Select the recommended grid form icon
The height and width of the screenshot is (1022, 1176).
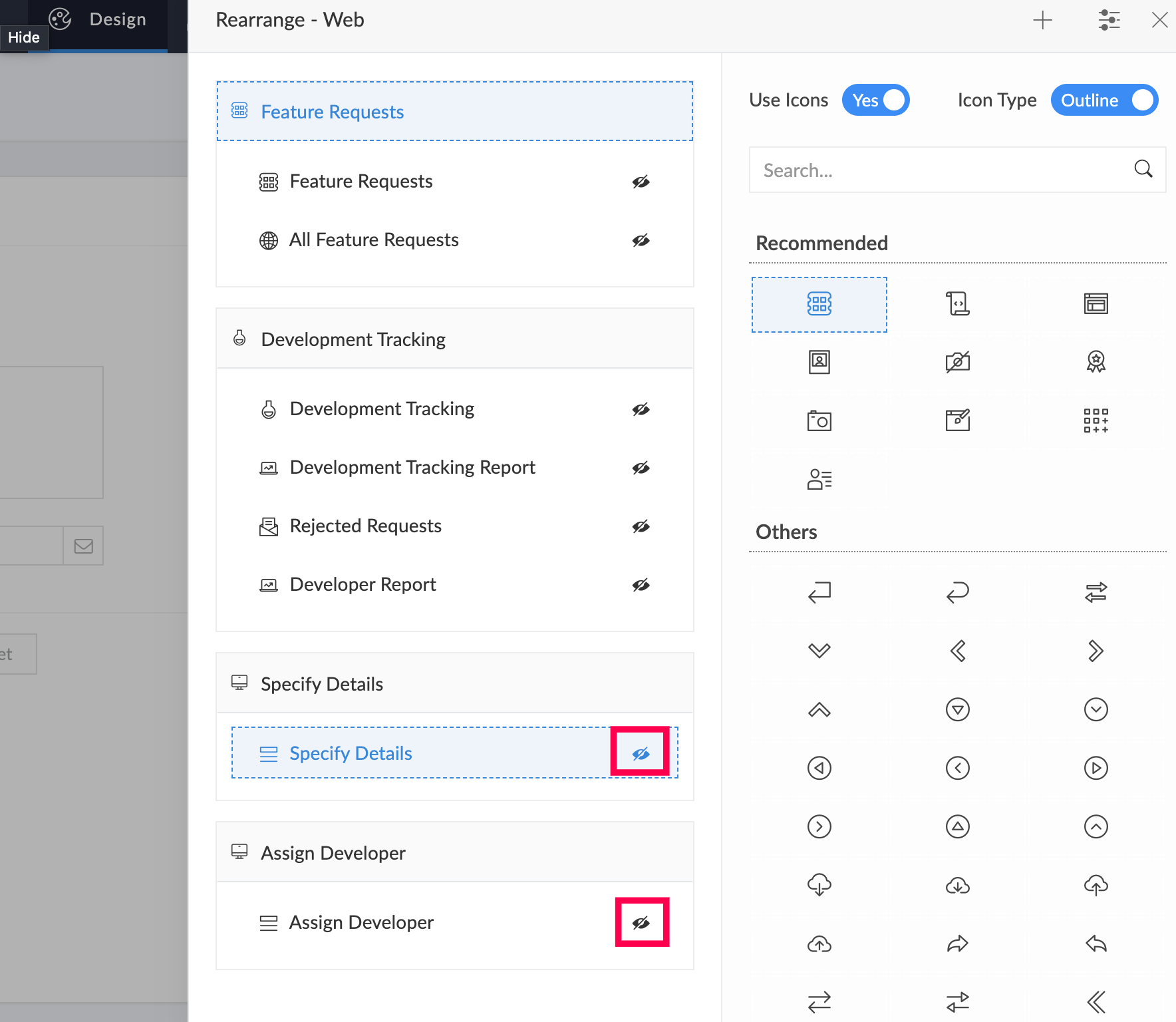(819, 304)
